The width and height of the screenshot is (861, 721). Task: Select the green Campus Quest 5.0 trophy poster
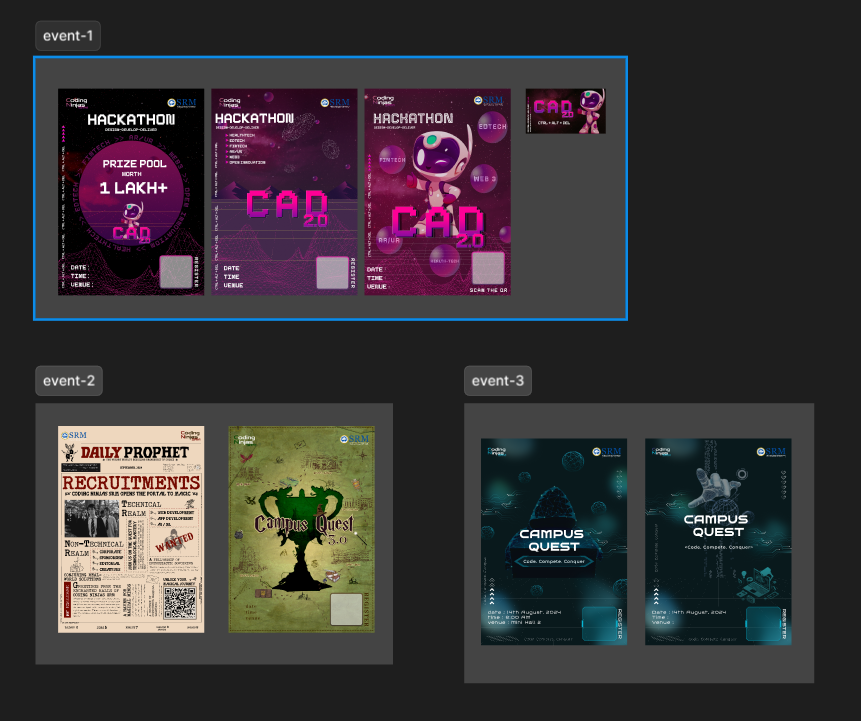pyautogui.click(x=301, y=529)
